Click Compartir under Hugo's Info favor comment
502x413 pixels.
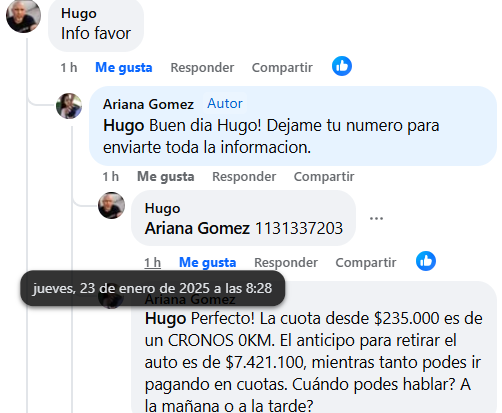pos(282,68)
